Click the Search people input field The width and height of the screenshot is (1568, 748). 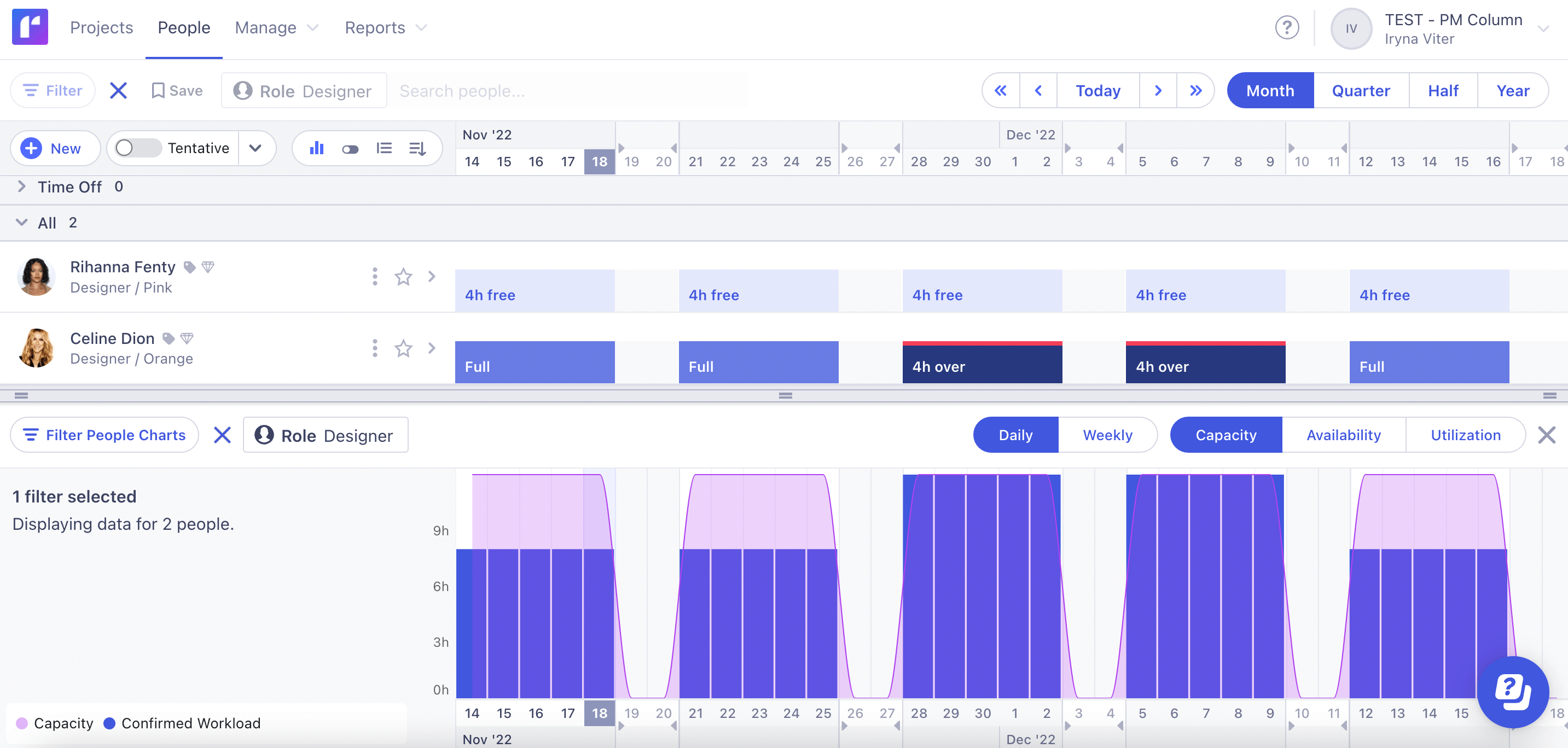tap(566, 90)
